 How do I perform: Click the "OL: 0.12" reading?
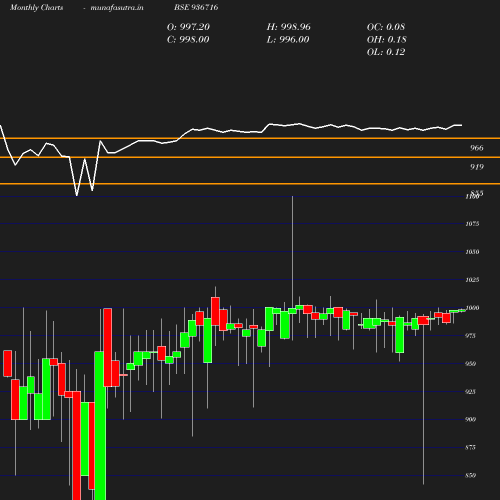386,52
